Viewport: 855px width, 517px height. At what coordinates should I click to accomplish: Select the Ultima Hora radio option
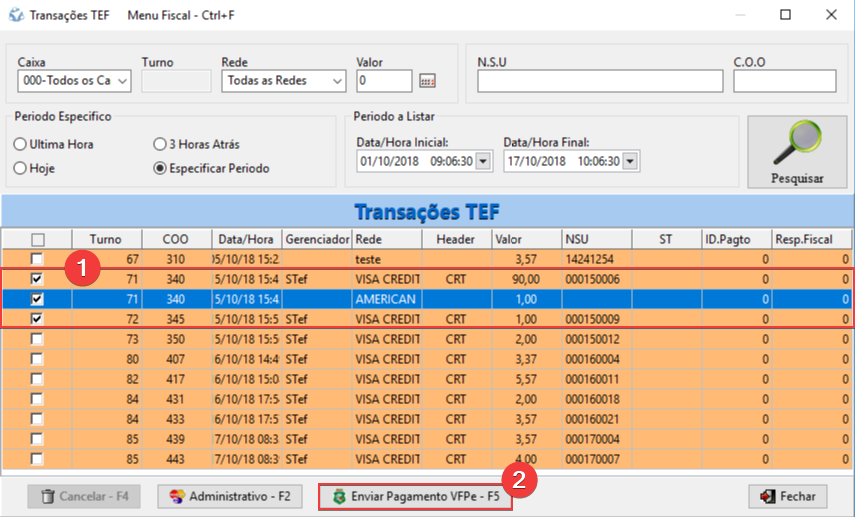(x=20, y=144)
